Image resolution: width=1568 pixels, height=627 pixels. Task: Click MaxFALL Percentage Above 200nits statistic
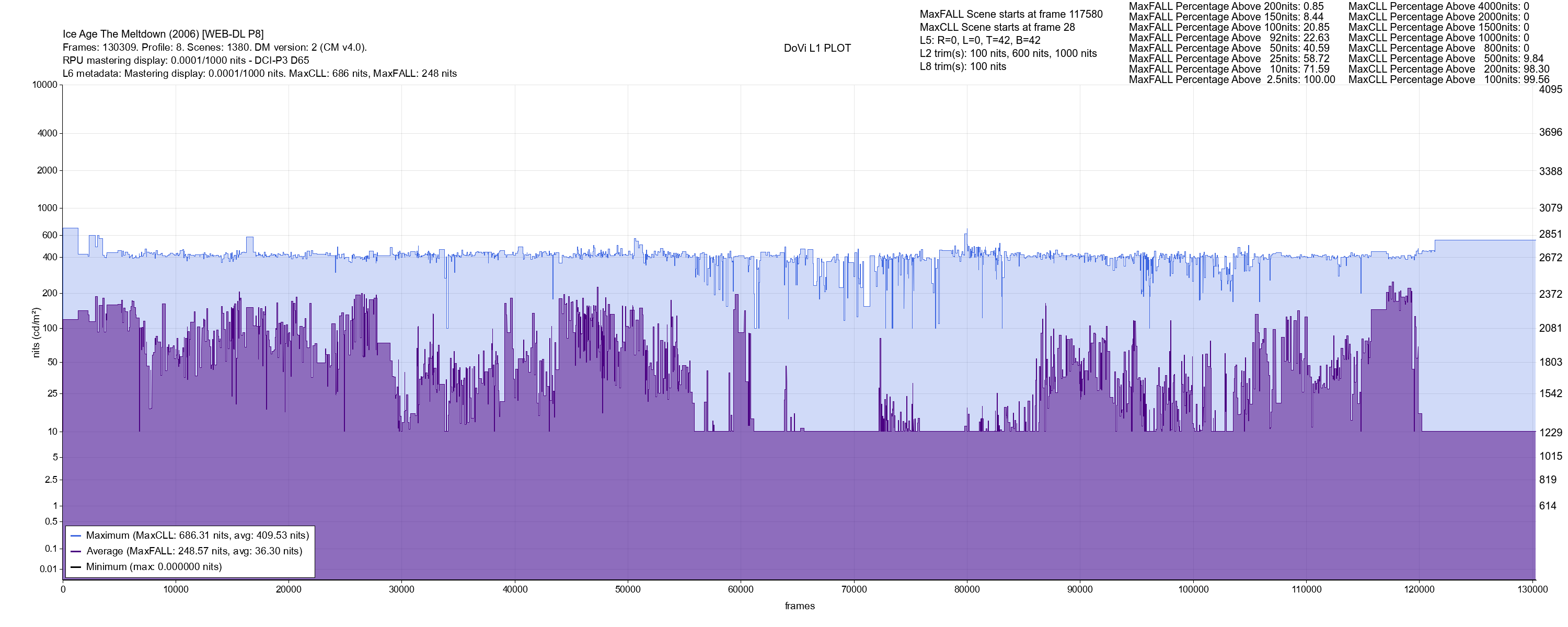coord(1226,6)
